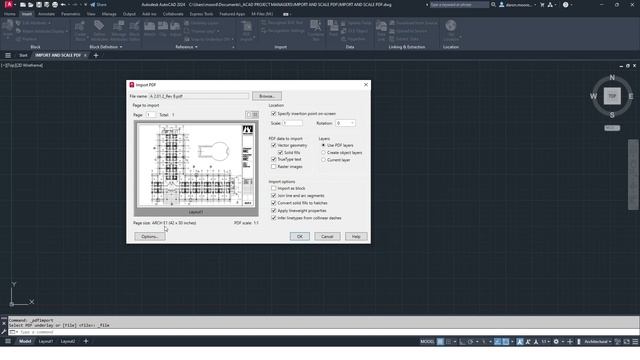Add new layout with plus icon
This screenshot has height=360, width=640.
point(86,341)
